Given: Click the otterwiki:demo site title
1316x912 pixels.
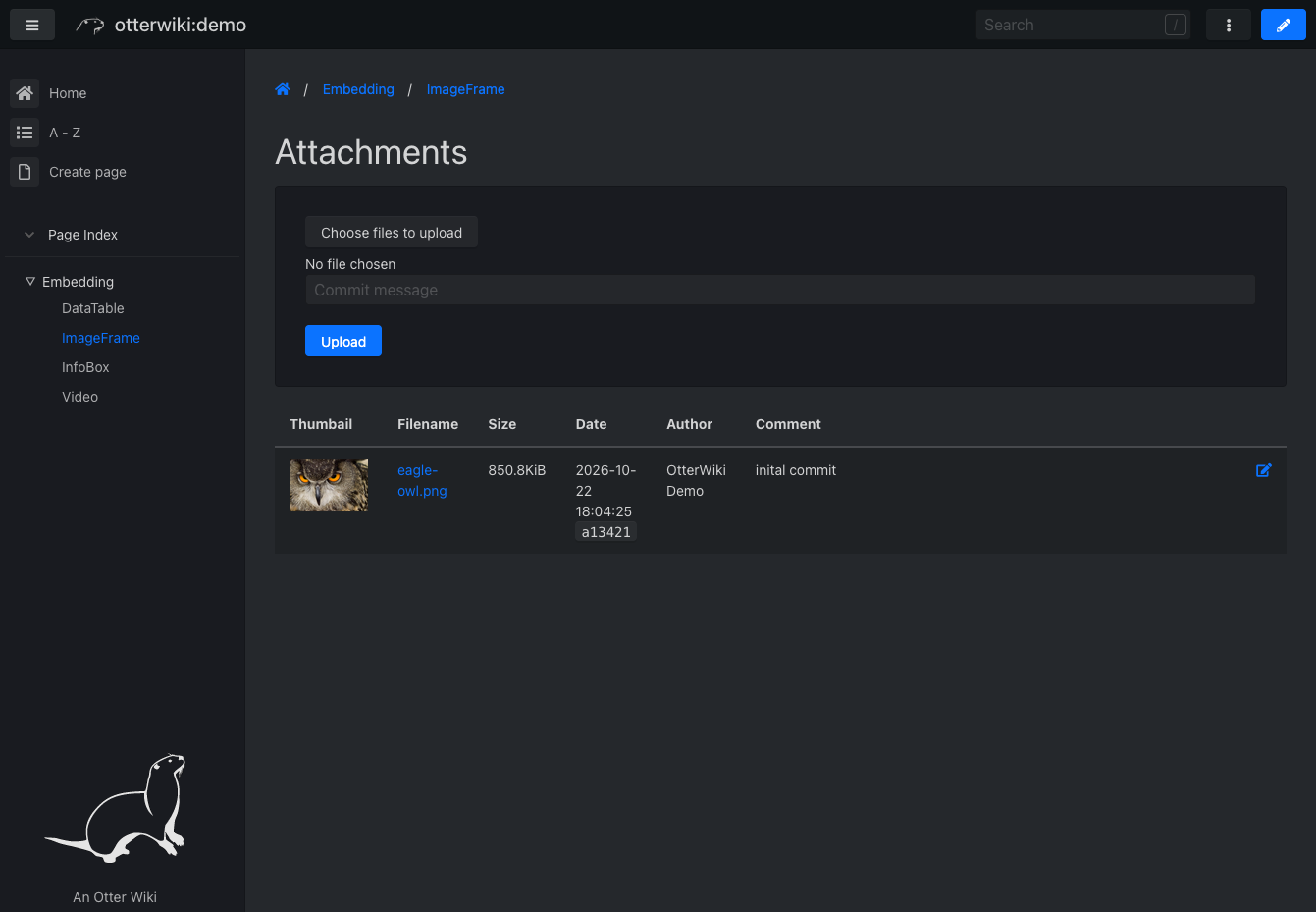Looking at the screenshot, I should 181,26.
